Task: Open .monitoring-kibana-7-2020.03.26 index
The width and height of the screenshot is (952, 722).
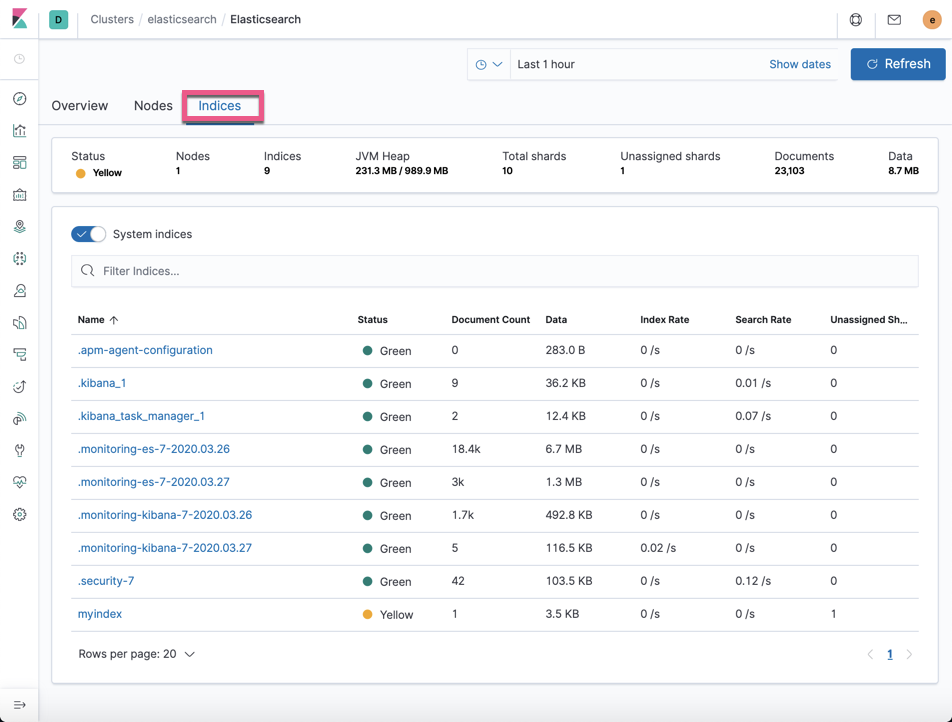Action: [165, 515]
